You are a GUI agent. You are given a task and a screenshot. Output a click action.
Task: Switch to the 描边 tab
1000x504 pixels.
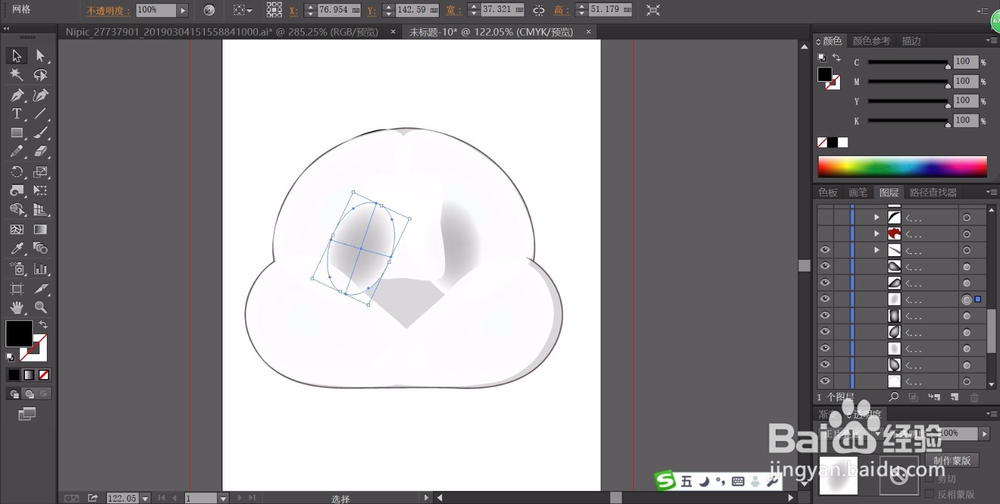click(x=911, y=41)
